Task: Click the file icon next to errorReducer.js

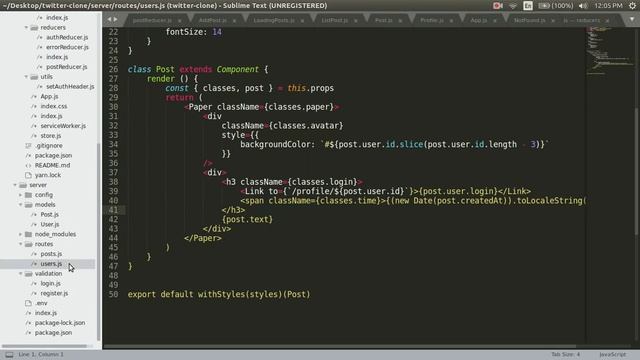Action: point(40,47)
